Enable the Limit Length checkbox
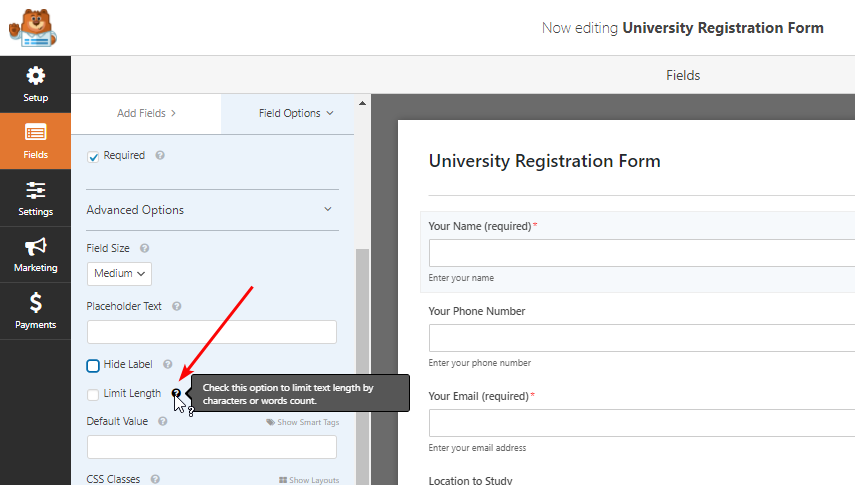The height and width of the screenshot is (485, 855). pyautogui.click(x=93, y=394)
